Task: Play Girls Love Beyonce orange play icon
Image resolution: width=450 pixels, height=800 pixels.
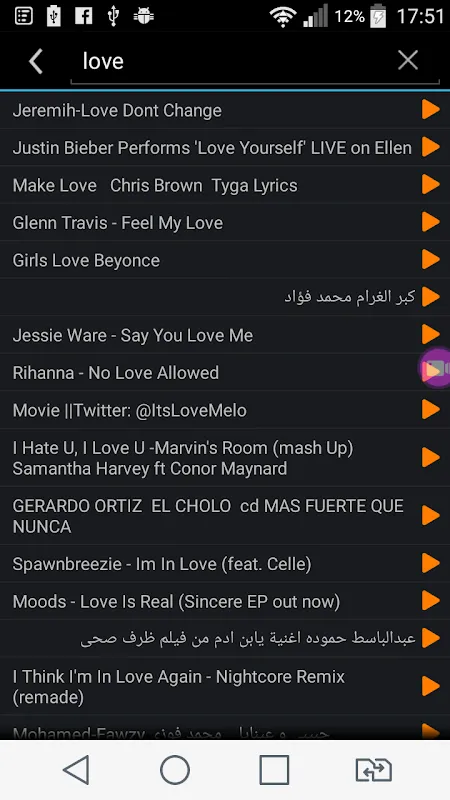Action: tap(431, 260)
